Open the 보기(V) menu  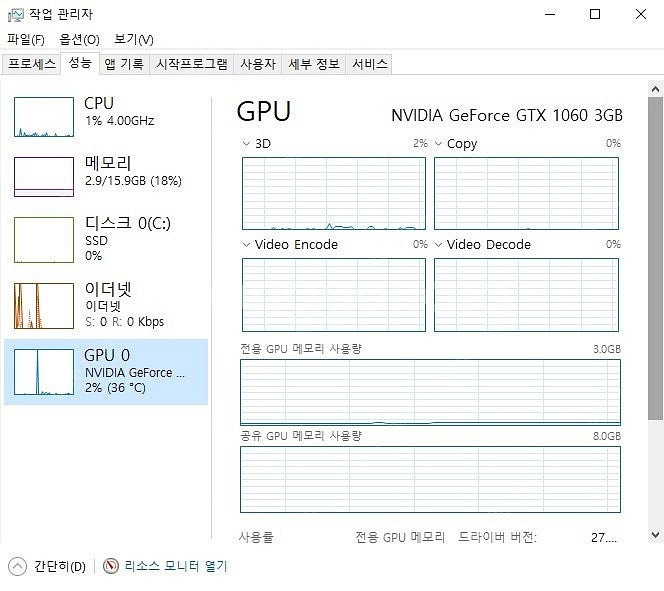coord(134,39)
